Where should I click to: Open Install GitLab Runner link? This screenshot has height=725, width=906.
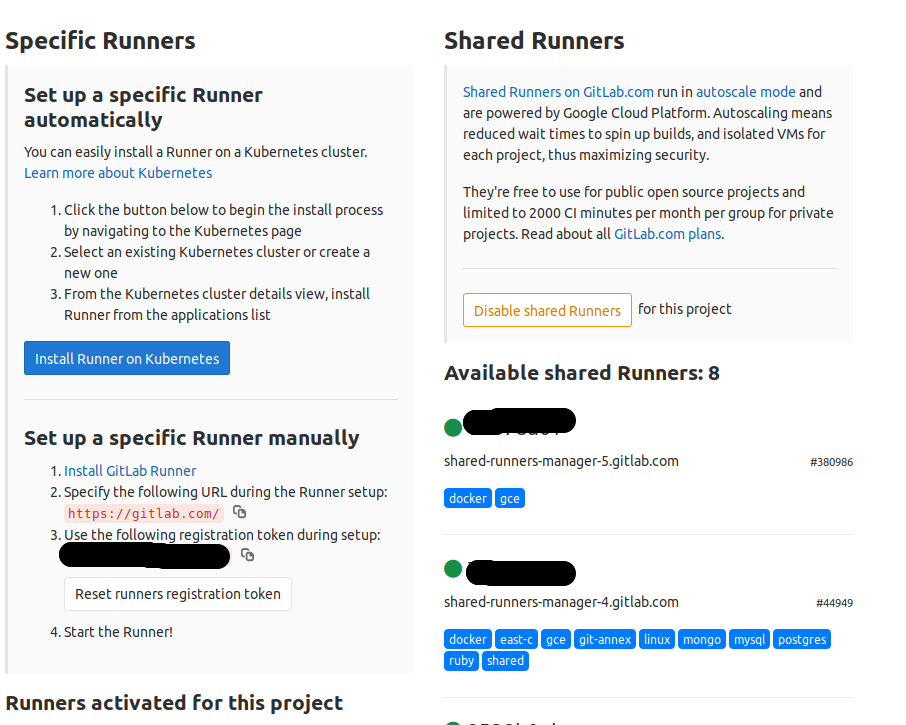pos(130,471)
